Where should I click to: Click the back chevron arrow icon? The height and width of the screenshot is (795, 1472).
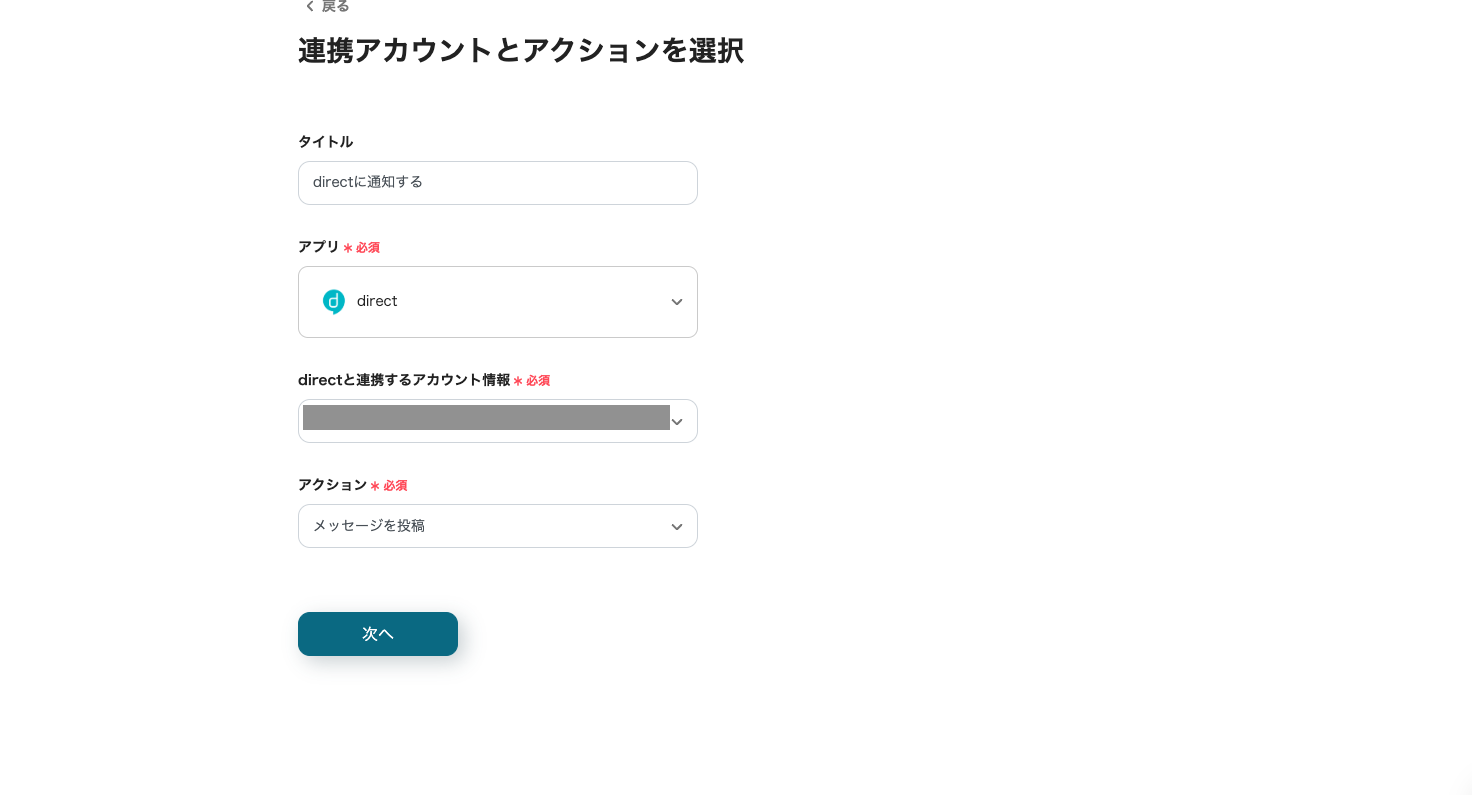tap(310, 6)
